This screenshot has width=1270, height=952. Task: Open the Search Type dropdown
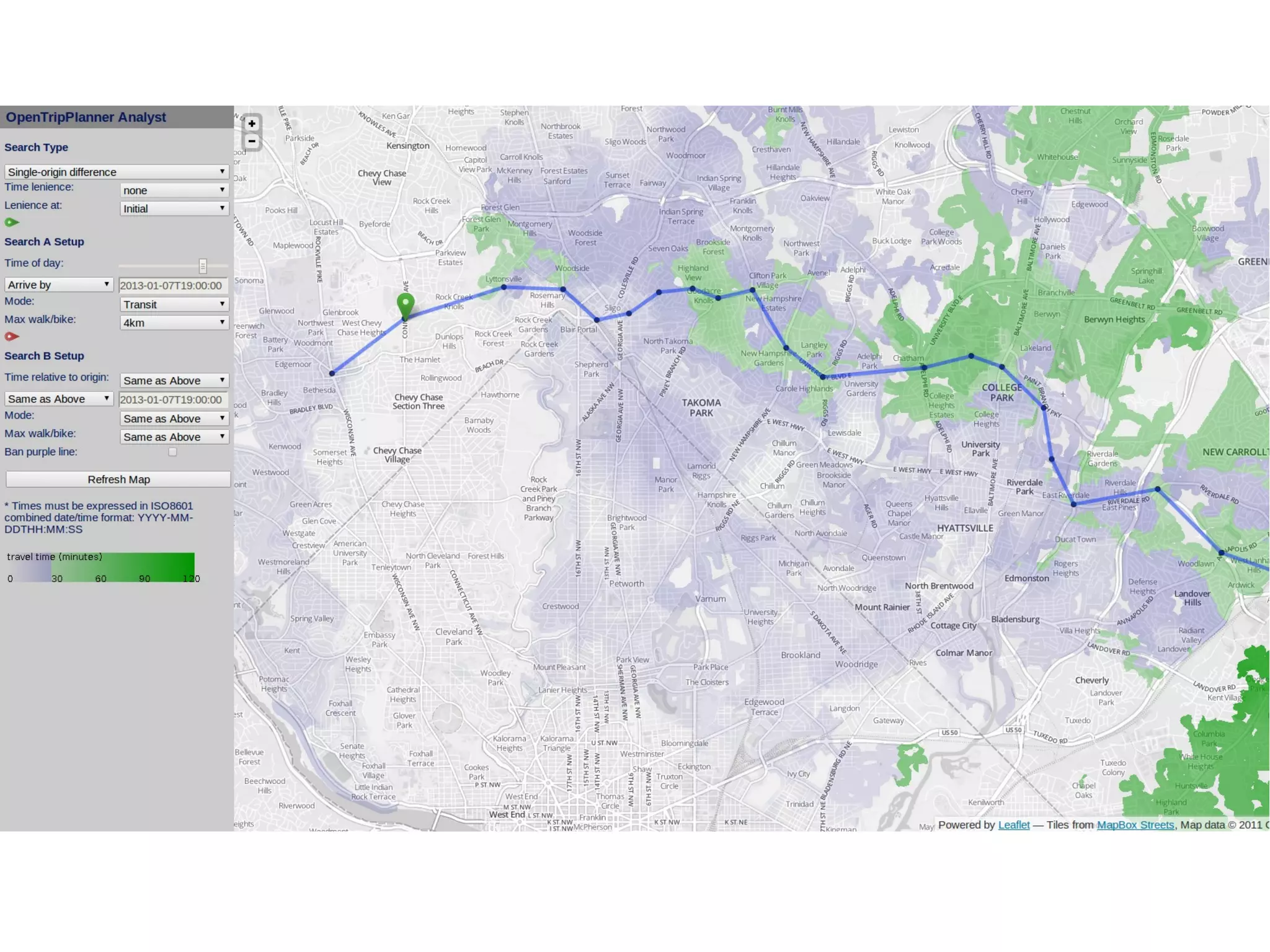pos(117,172)
